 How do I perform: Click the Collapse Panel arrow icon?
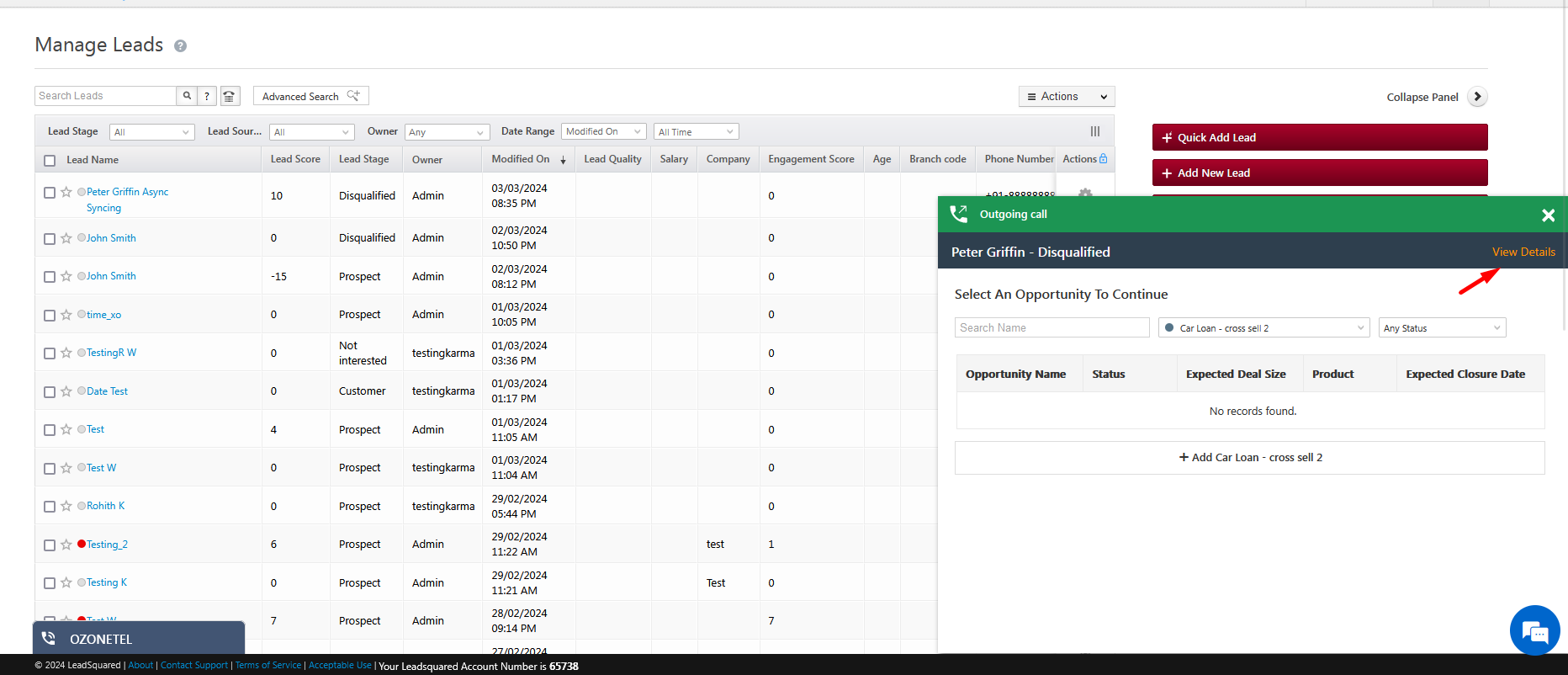click(1477, 97)
